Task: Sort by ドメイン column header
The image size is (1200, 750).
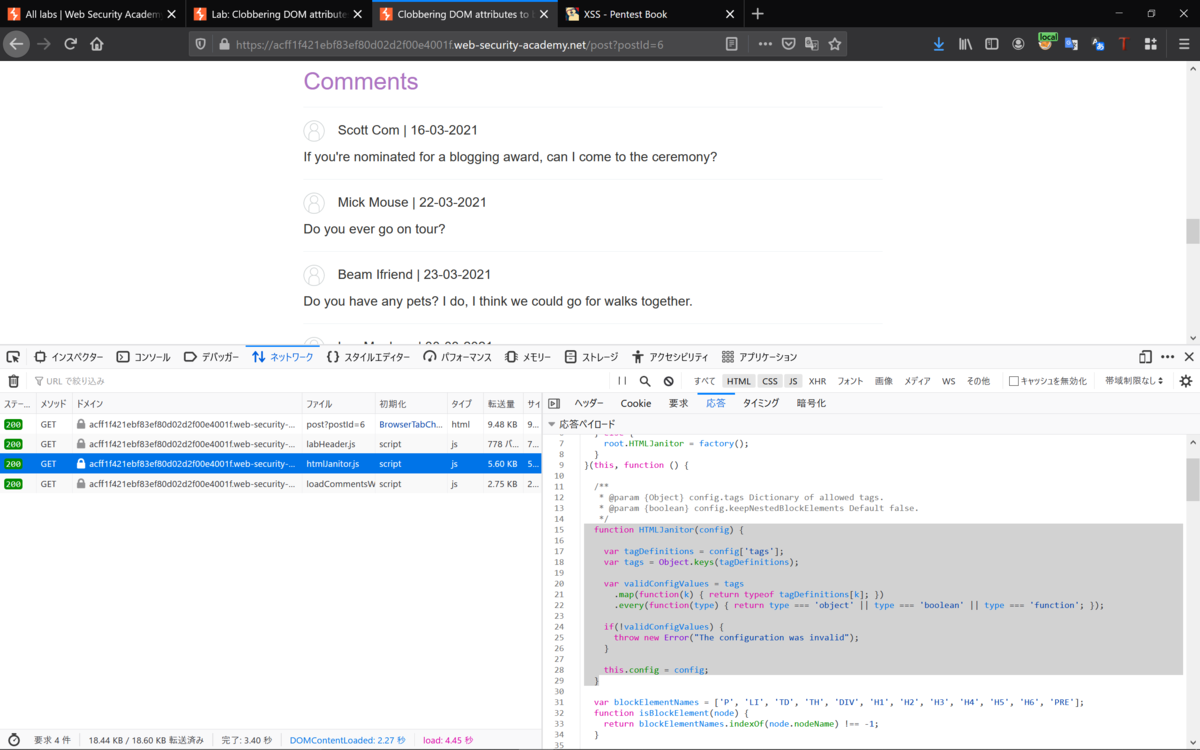Action: pos(187,404)
